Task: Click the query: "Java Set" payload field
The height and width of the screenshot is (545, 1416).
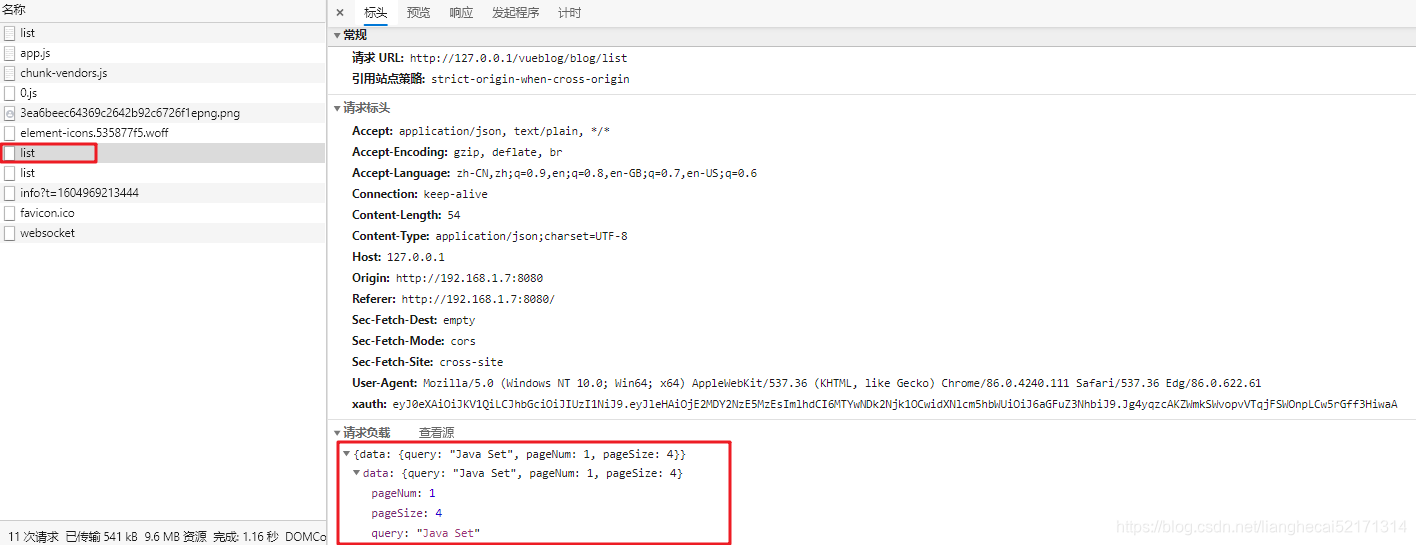Action: tap(426, 533)
